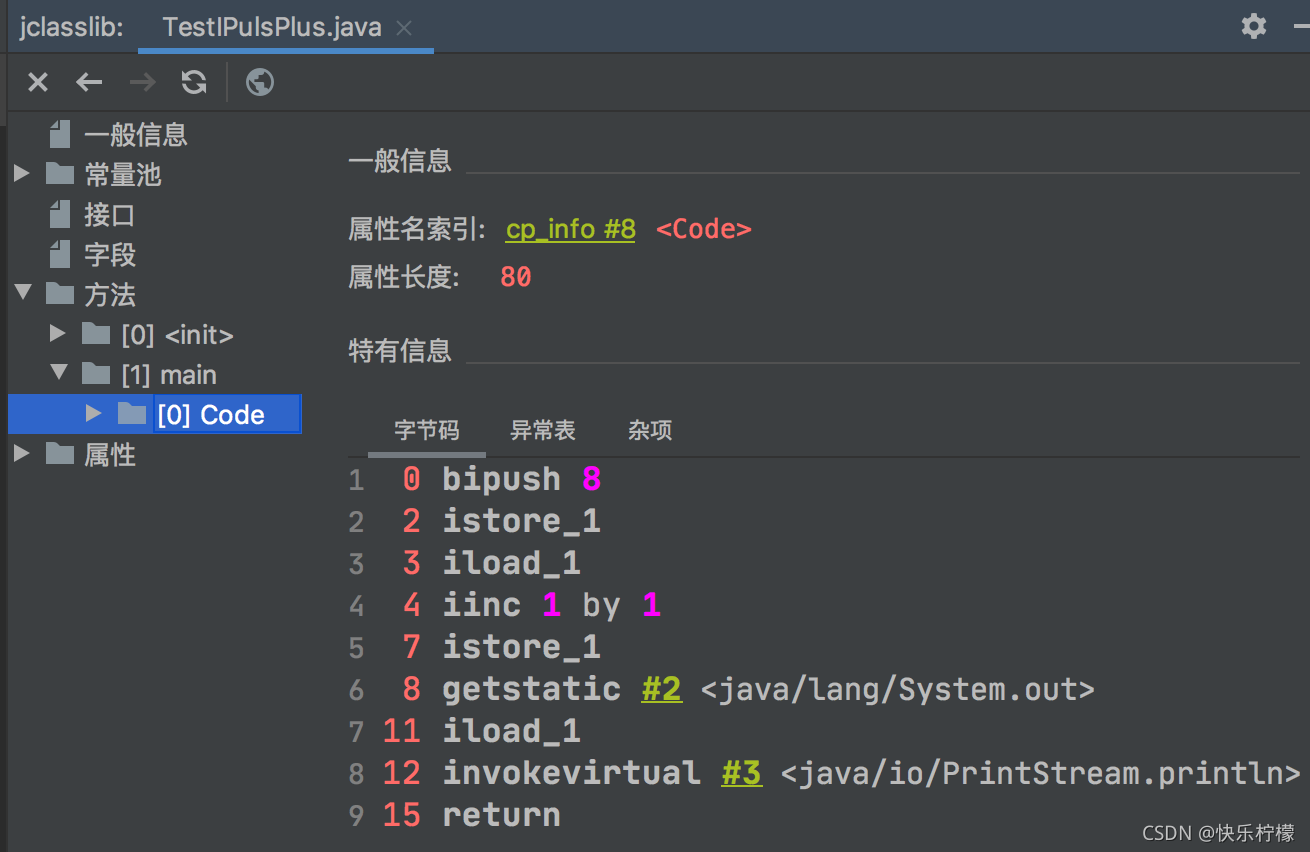Switch to the 杂项 tab
This screenshot has width=1310, height=852.
click(x=650, y=431)
